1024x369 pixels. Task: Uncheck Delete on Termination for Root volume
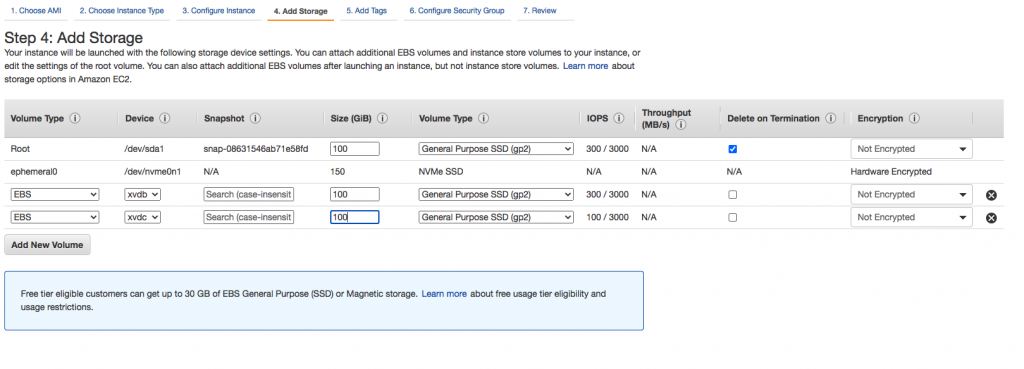[733, 149]
